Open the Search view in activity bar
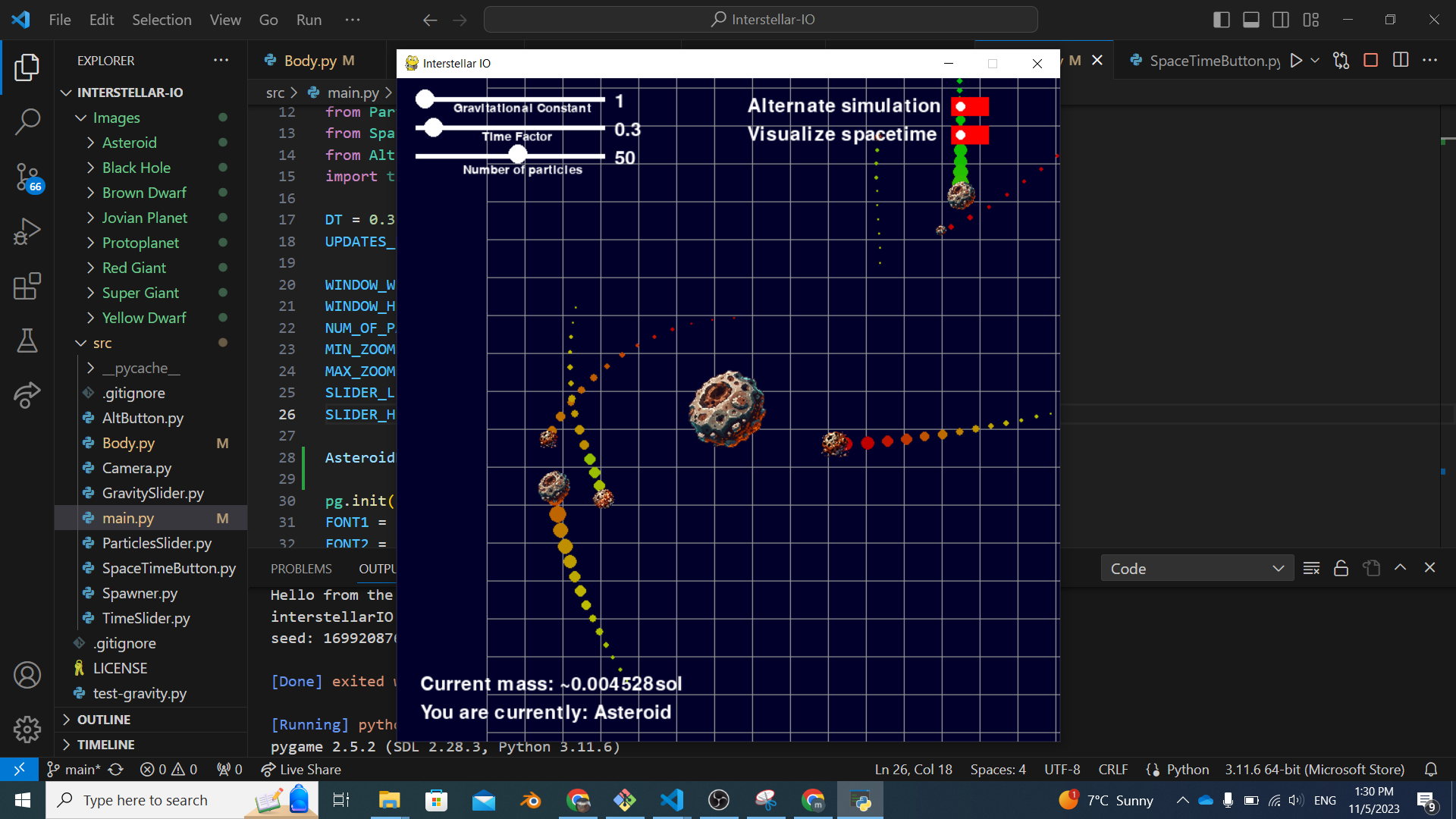 27,121
